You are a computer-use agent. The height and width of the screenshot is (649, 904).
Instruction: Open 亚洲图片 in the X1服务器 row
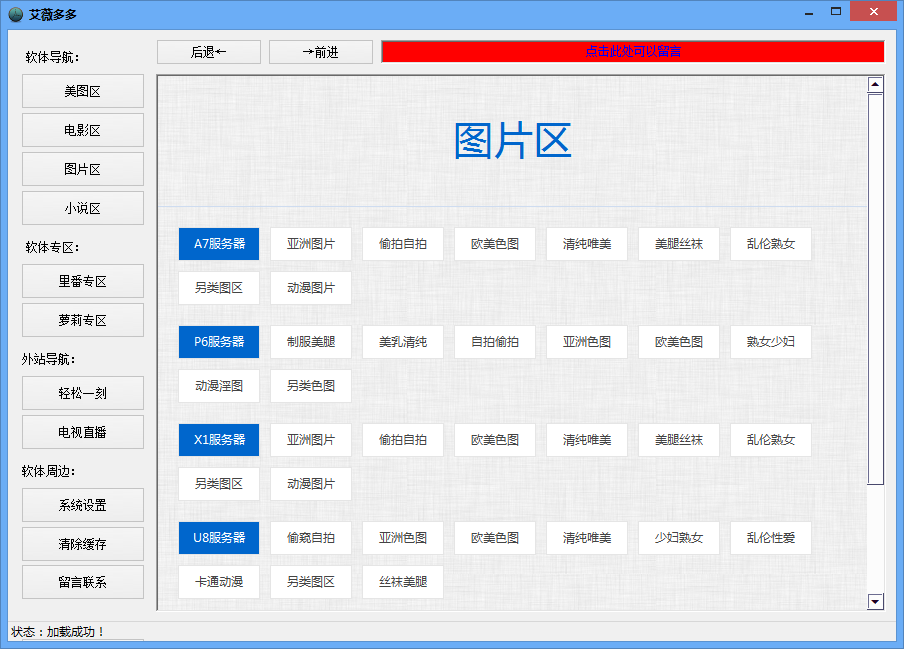click(311, 440)
